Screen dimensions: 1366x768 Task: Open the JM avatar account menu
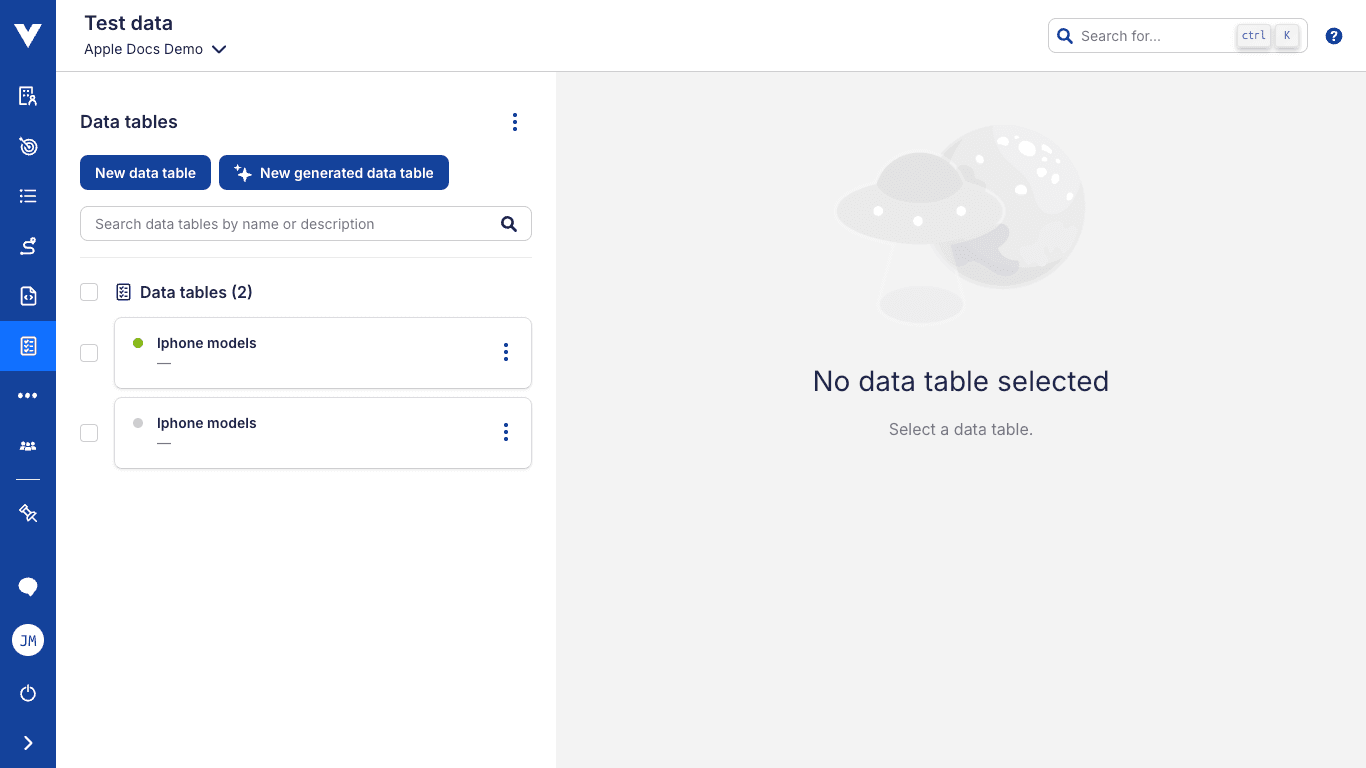coord(27,640)
